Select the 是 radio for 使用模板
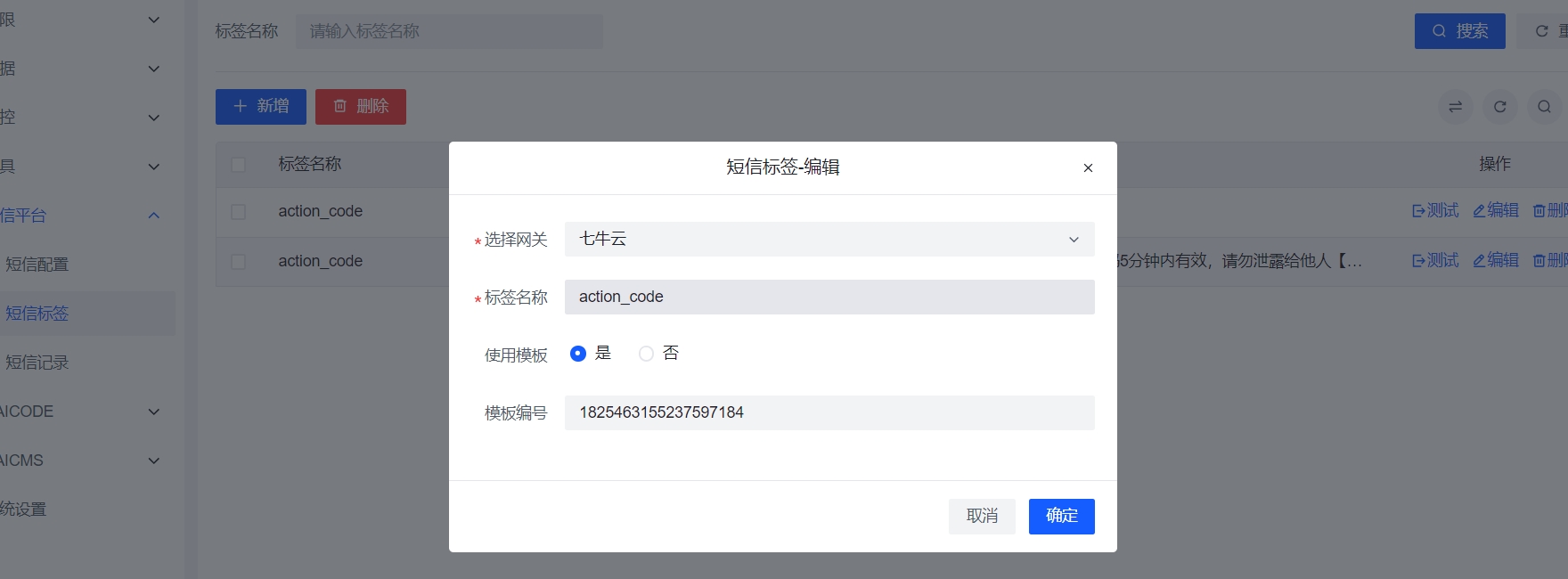Image resolution: width=1568 pixels, height=579 pixels. pos(578,354)
